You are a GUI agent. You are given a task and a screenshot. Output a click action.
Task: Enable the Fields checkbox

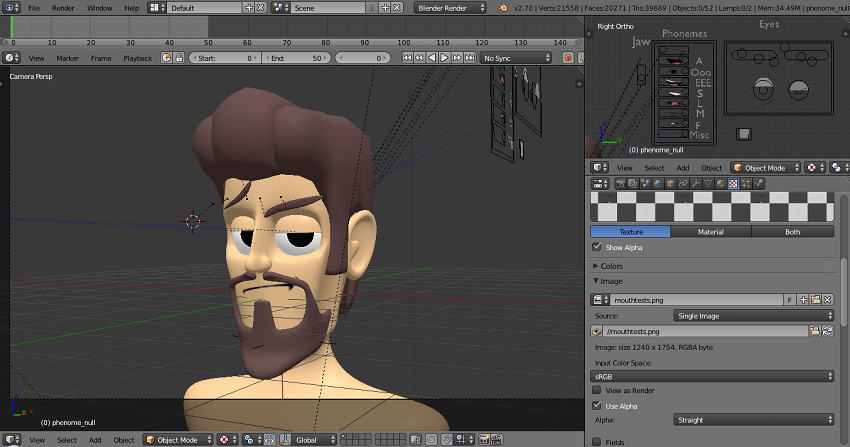(597, 442)
